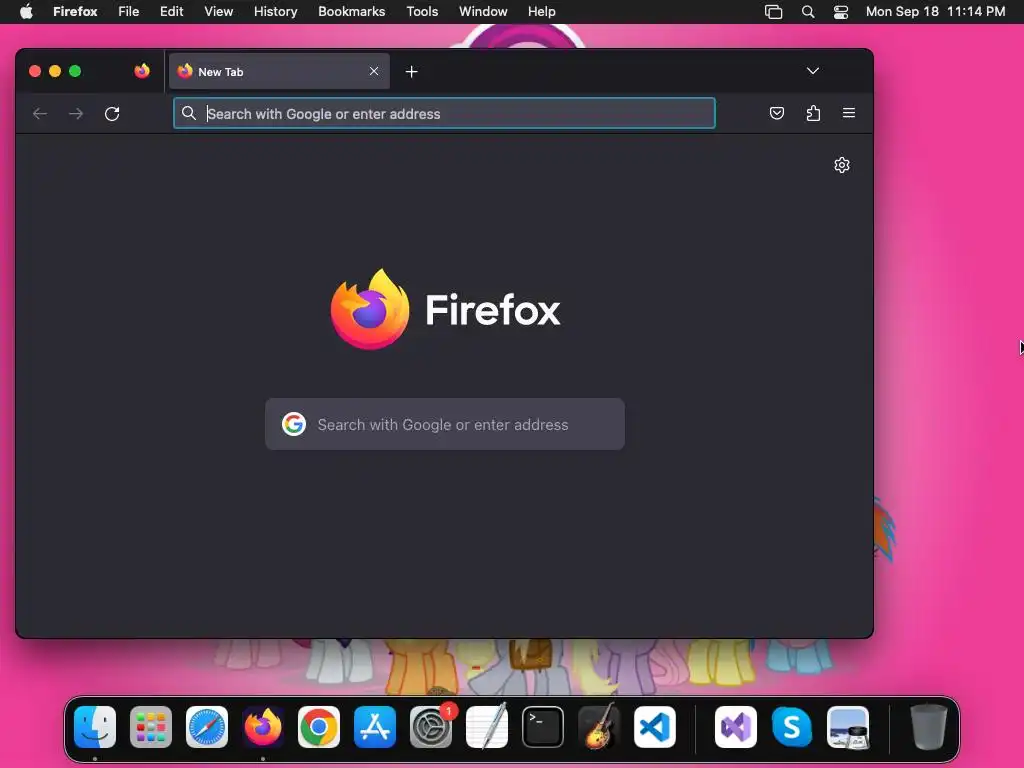The image size is (1024, 768).
Task: Launch Terminal from the Dock
Action: point(543,727)
